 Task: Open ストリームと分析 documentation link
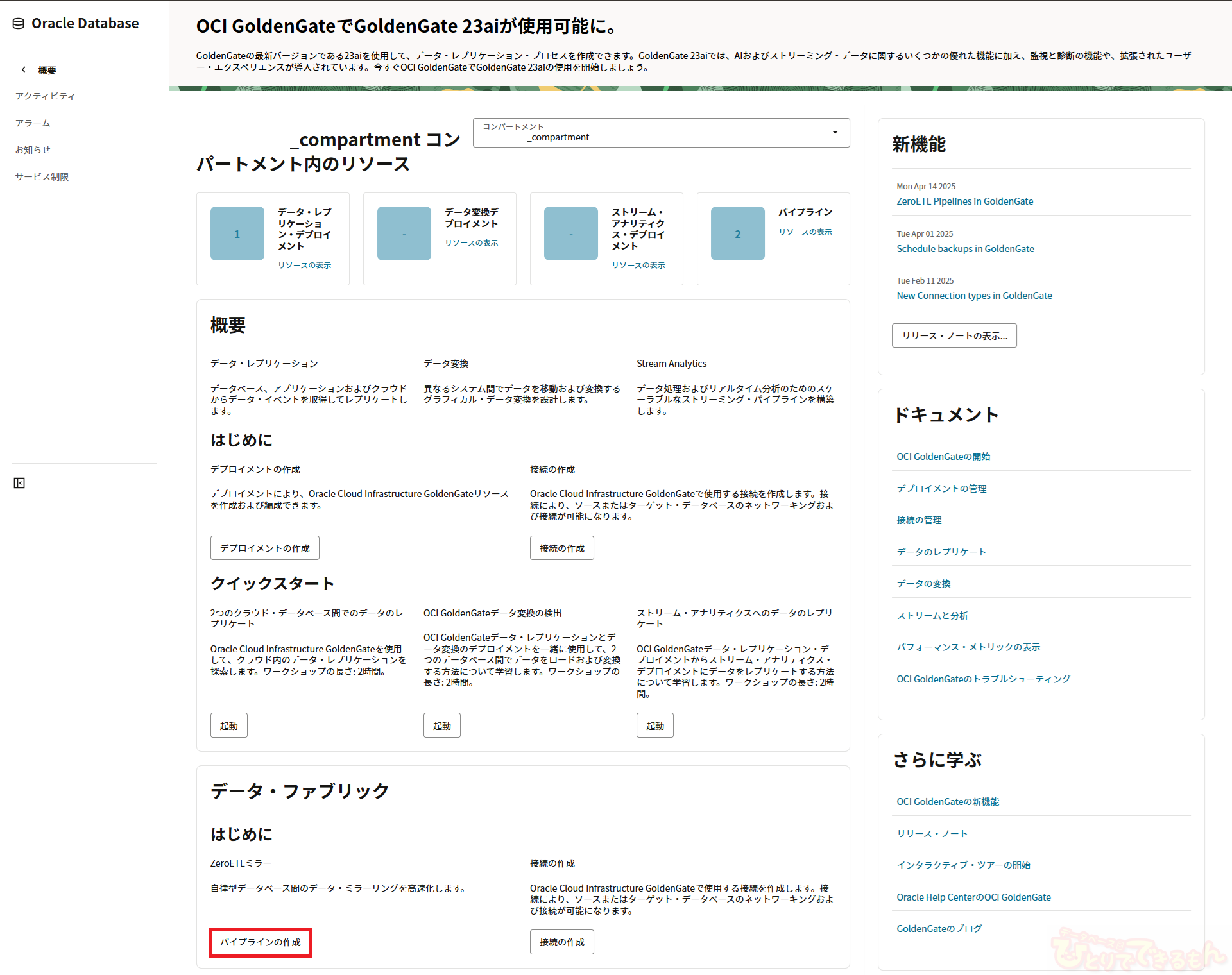932,616
